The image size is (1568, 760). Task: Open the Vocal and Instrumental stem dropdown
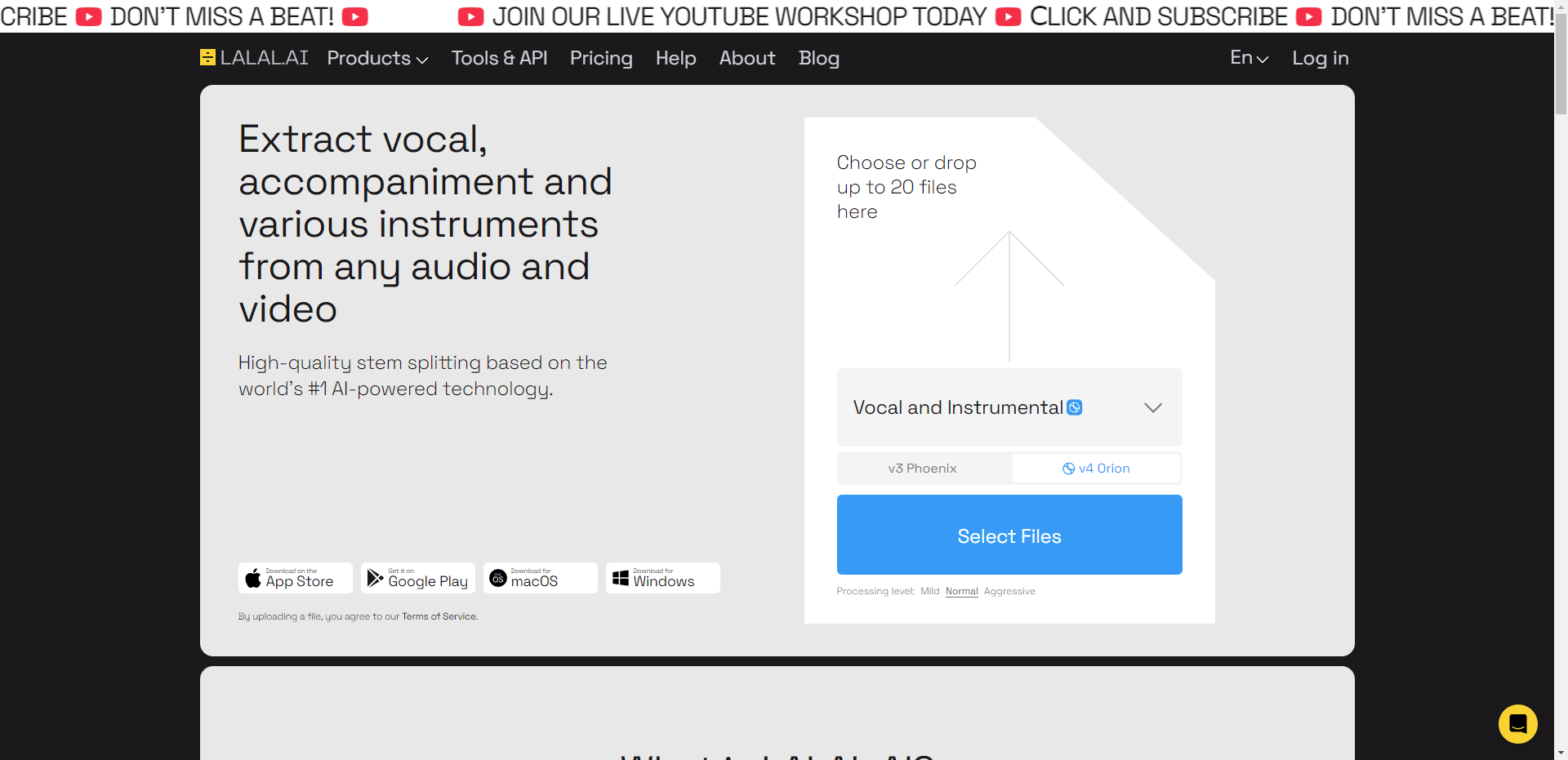point(1009,407)
